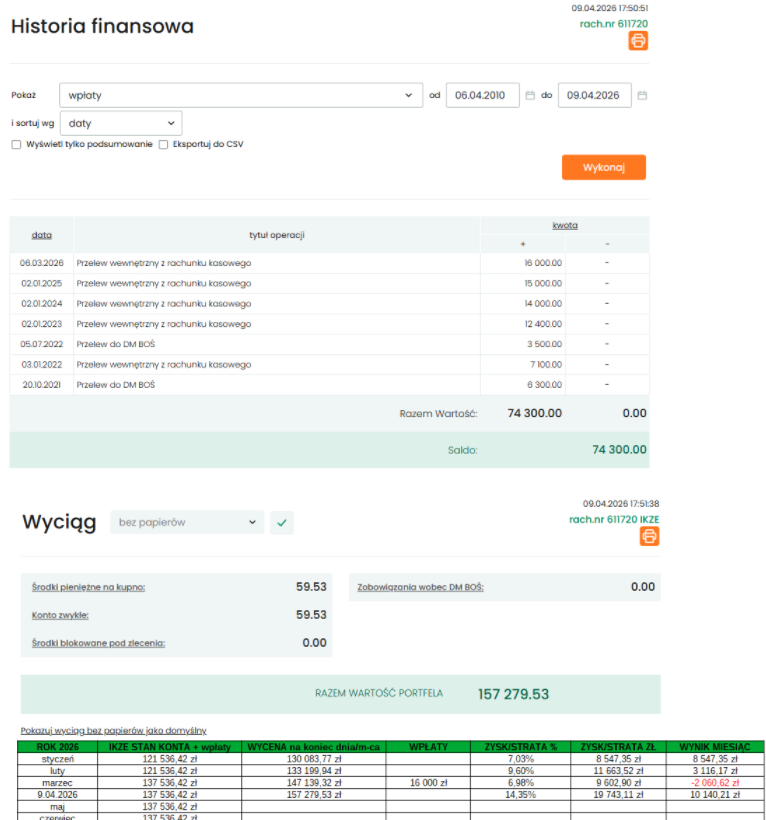Select the 06.03.2026 transaction date cell
The image size is (766, 820).
(41, 263)
